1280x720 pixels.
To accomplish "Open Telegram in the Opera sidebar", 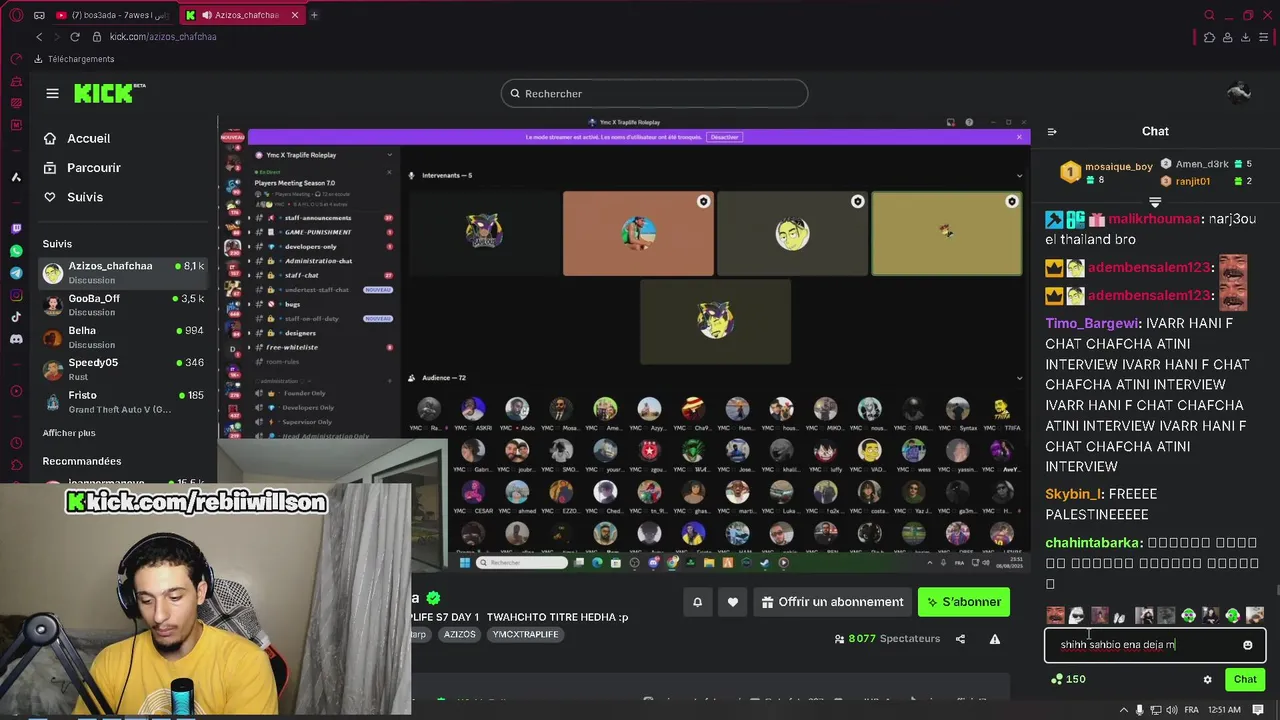I will [x=16, y=273].
